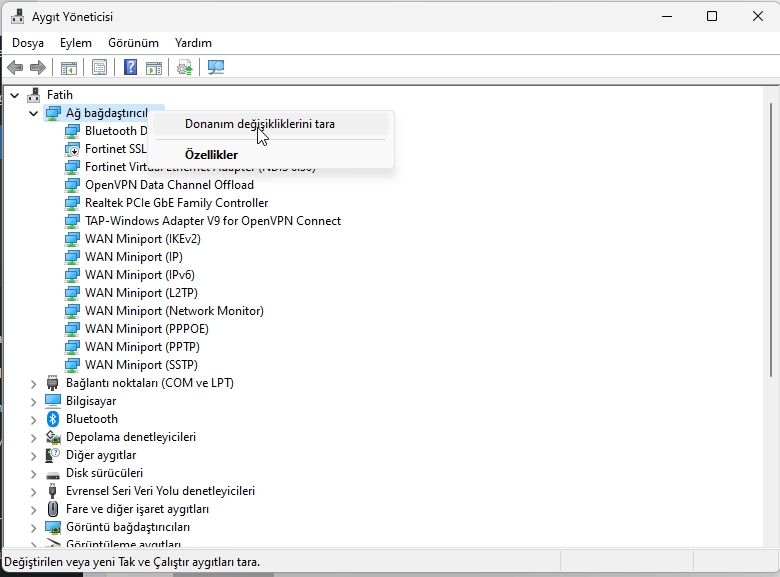Select WAN Miniport (L2TP)
Screen dimensions: 780x577
click(x=141, y=292)
